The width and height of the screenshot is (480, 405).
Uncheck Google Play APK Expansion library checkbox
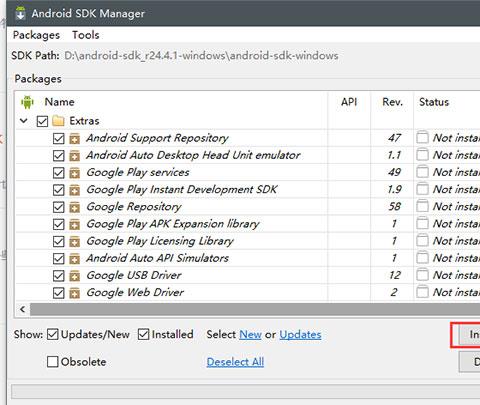pyautogui.click(x=59, y=224)
